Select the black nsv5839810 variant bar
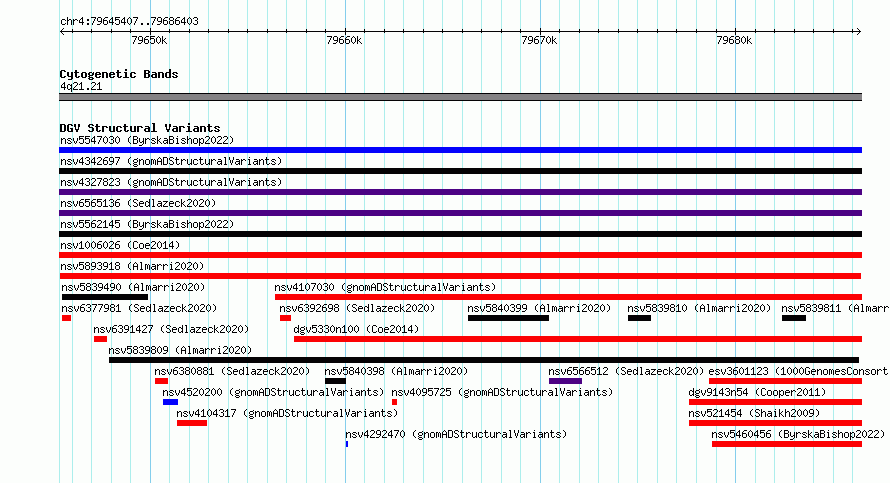890x483 pixels. tap(640, 318)
